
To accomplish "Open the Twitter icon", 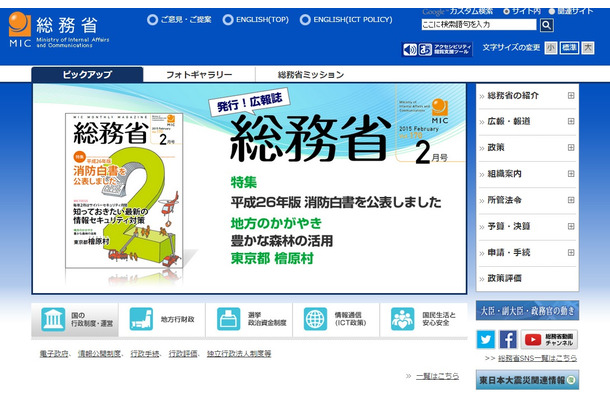I will coord(486,339).
